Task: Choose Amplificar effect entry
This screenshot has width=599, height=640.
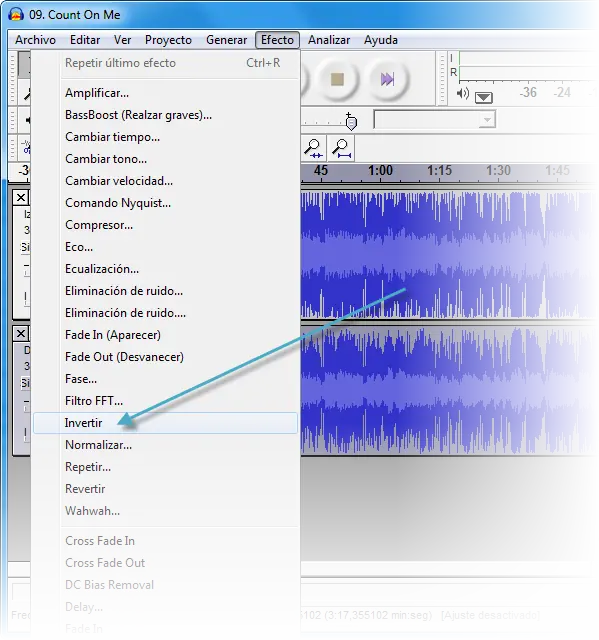Action: [x=97, y=93]
